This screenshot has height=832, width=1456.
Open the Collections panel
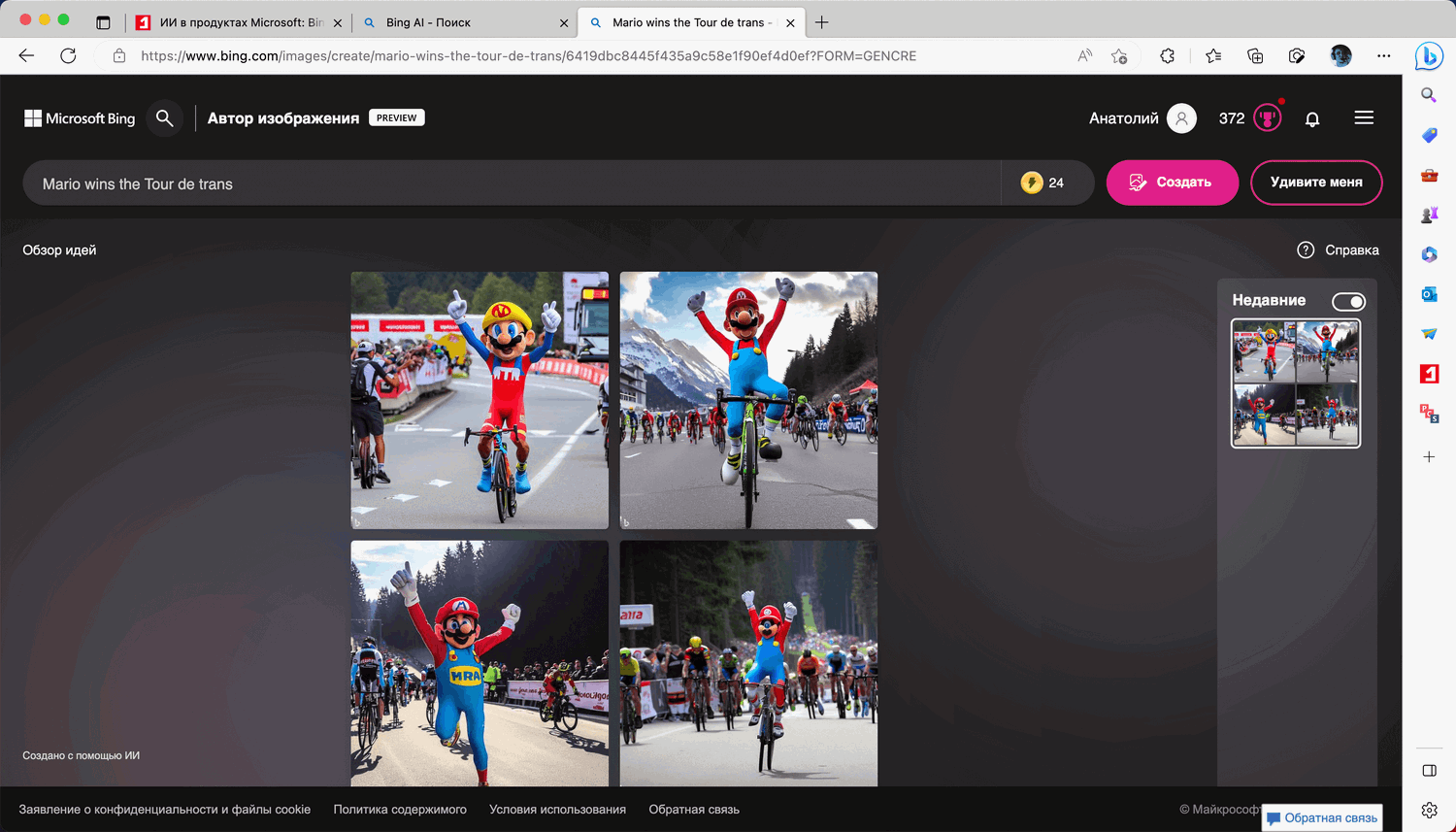pos(1255,55)
